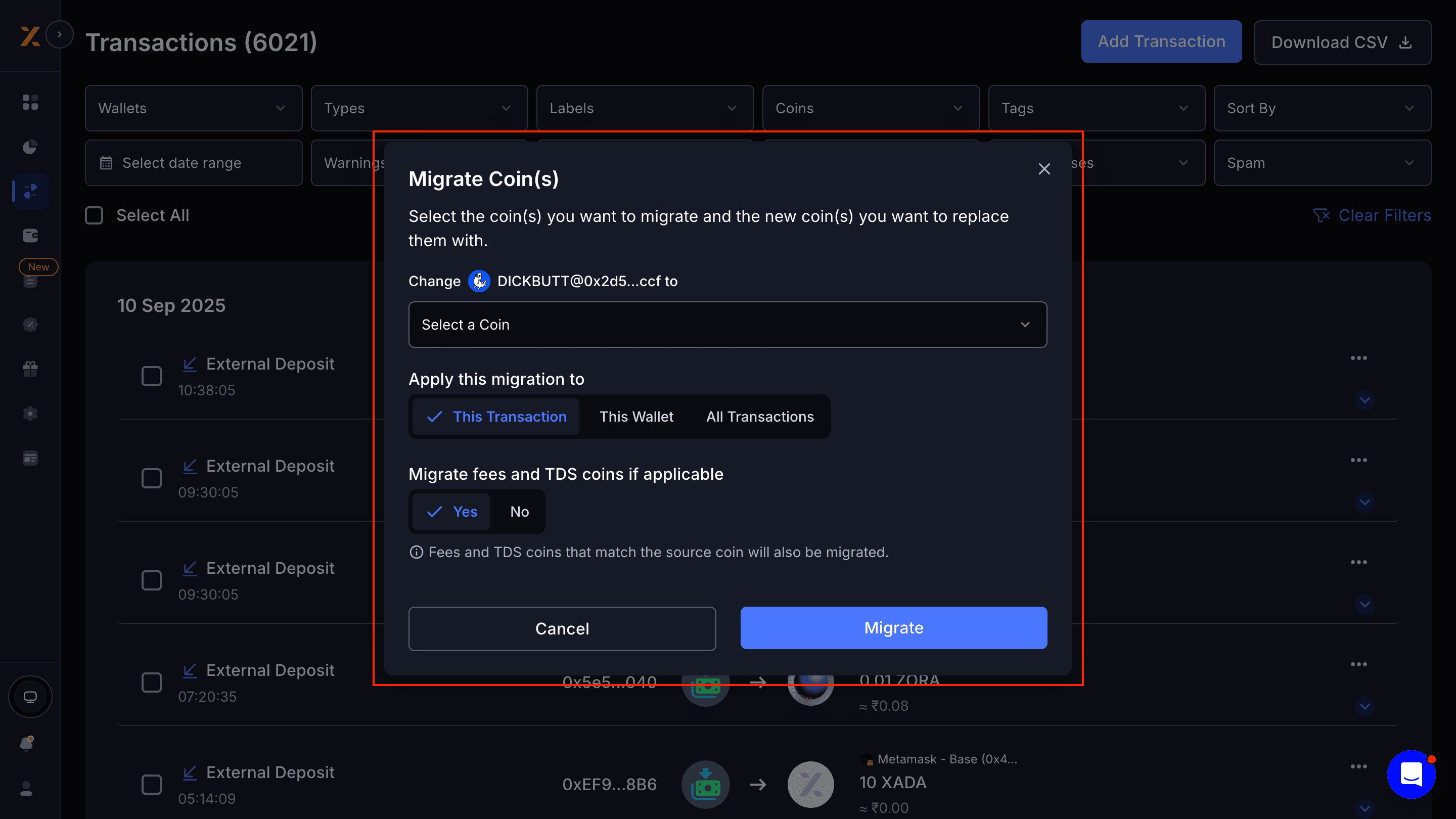This screenshot has height=819, width=1456.
Task: Select the tax discount percent sidebar icon
Action: [x=29, y=325]
